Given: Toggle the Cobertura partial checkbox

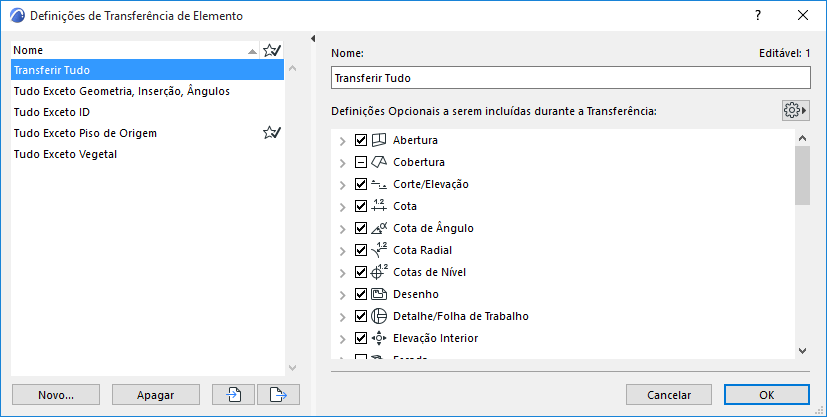Looking at the screenshot, I should click(361, 162).
